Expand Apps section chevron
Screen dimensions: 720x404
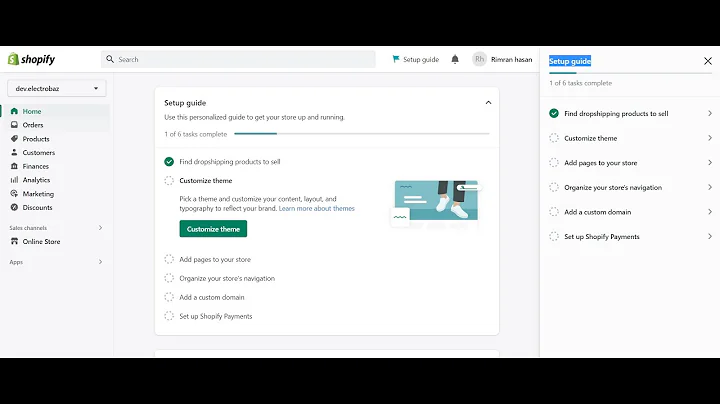click(x=100, y=262)
